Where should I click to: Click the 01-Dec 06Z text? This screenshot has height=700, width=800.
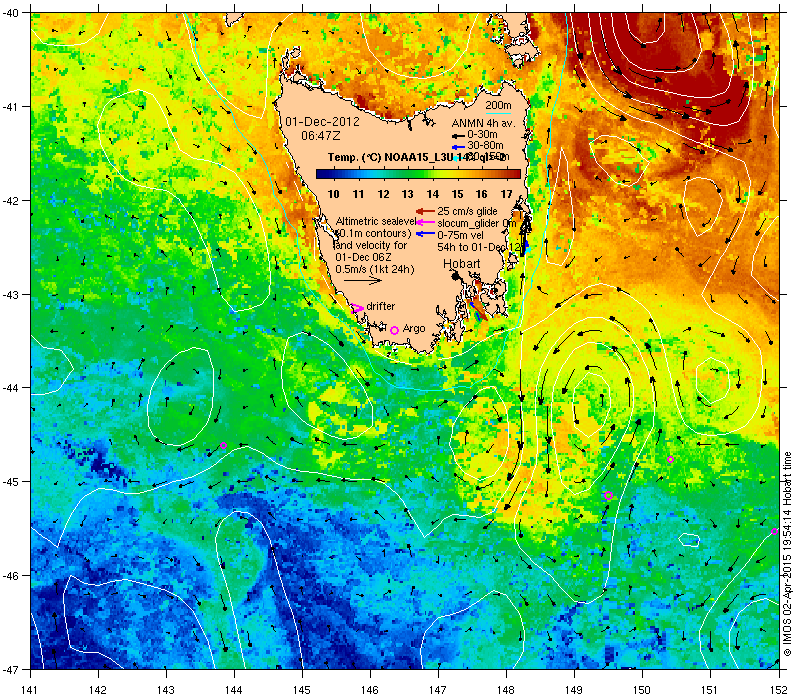pyautogui.click(x=365, y=257)
